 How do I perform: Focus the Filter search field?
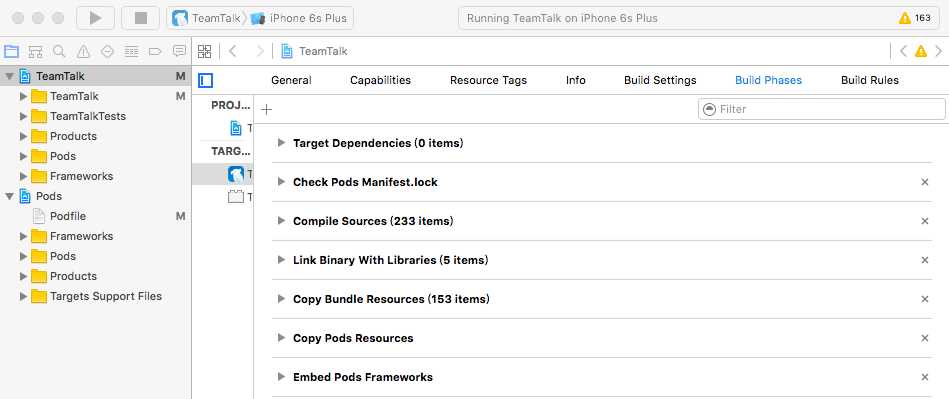821,110
